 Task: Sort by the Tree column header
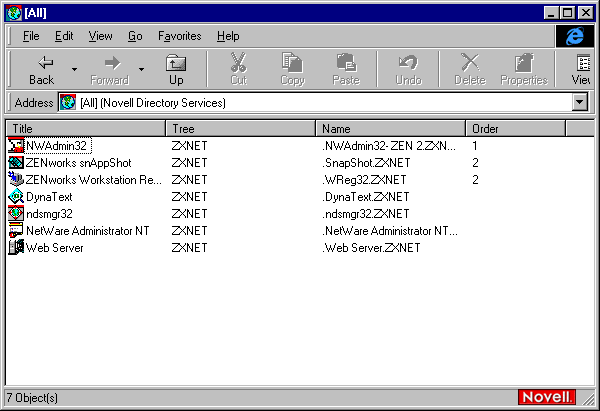241,129
